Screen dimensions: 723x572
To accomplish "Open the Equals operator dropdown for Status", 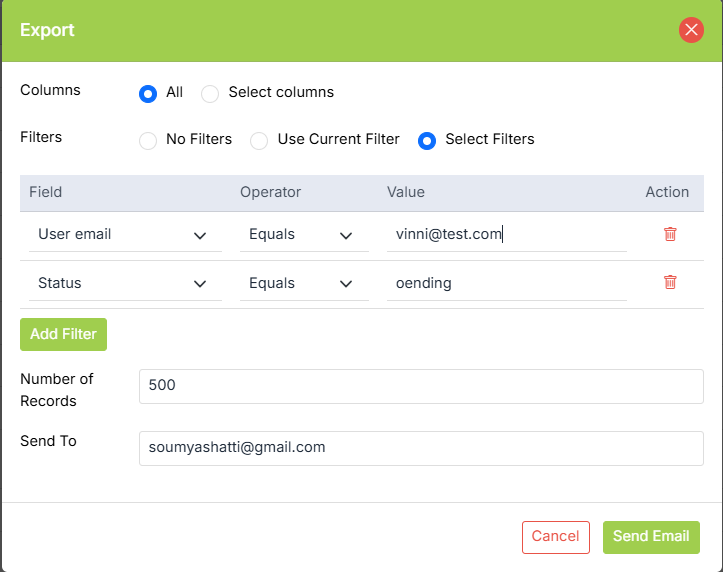I will (x=300, y=284).
